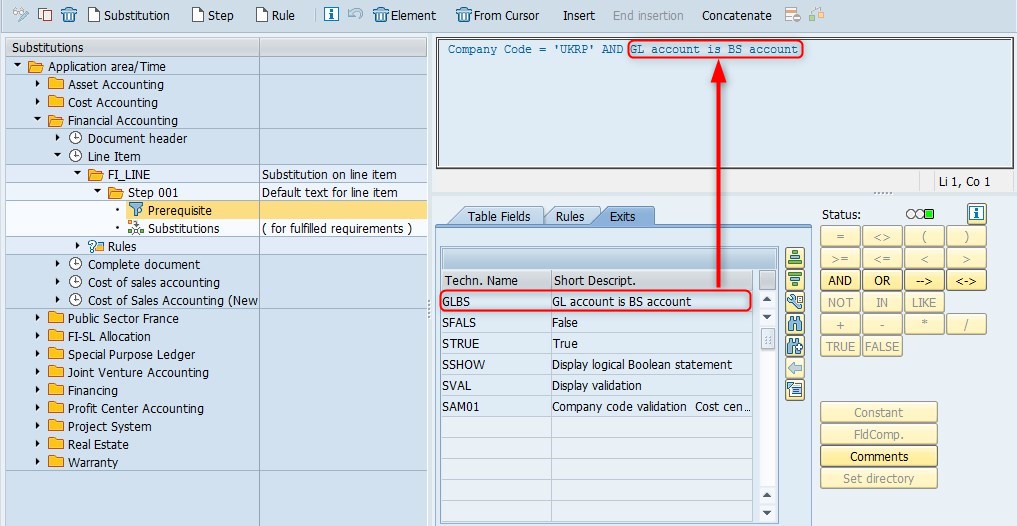The height and width of the screenshot is (526, 1017).
Task: Click the Comments button
Action: [879, 456]
